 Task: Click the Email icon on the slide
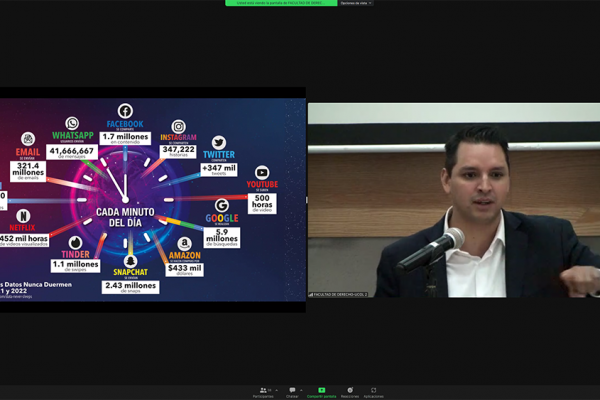point(28,139)
